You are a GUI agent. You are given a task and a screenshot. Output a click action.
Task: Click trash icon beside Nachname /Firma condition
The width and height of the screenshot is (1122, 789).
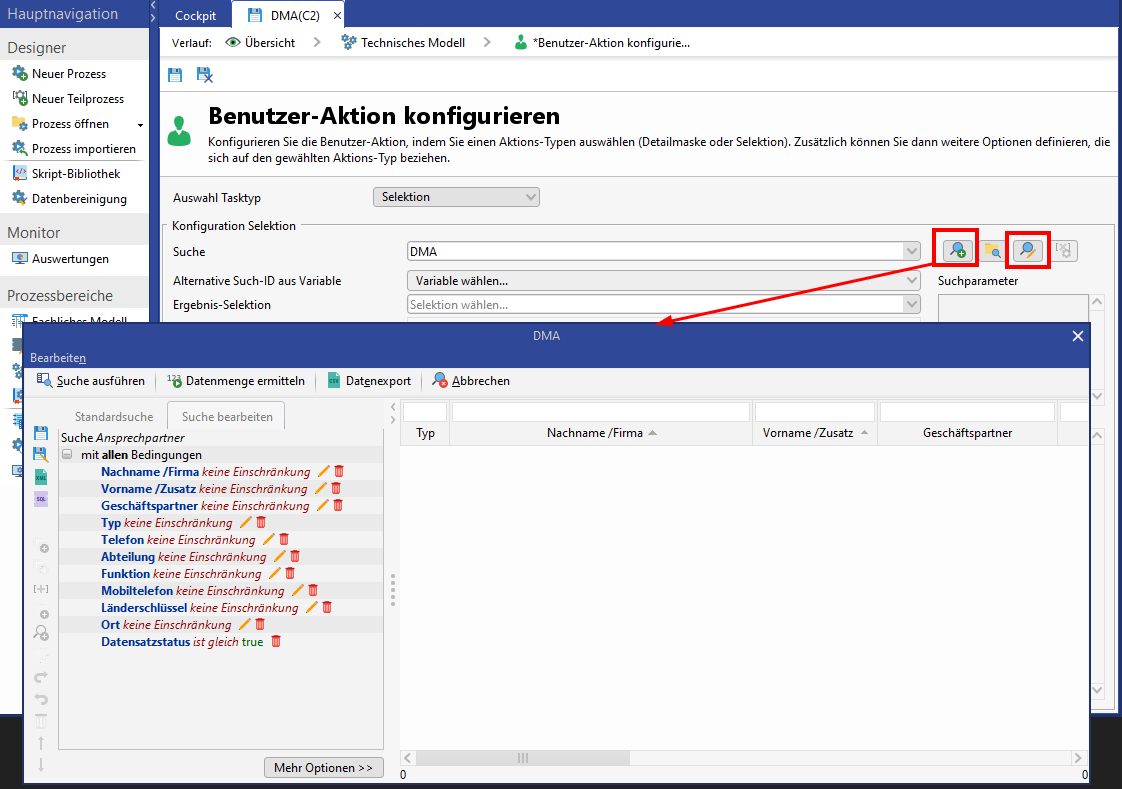(x=339, y=471)
